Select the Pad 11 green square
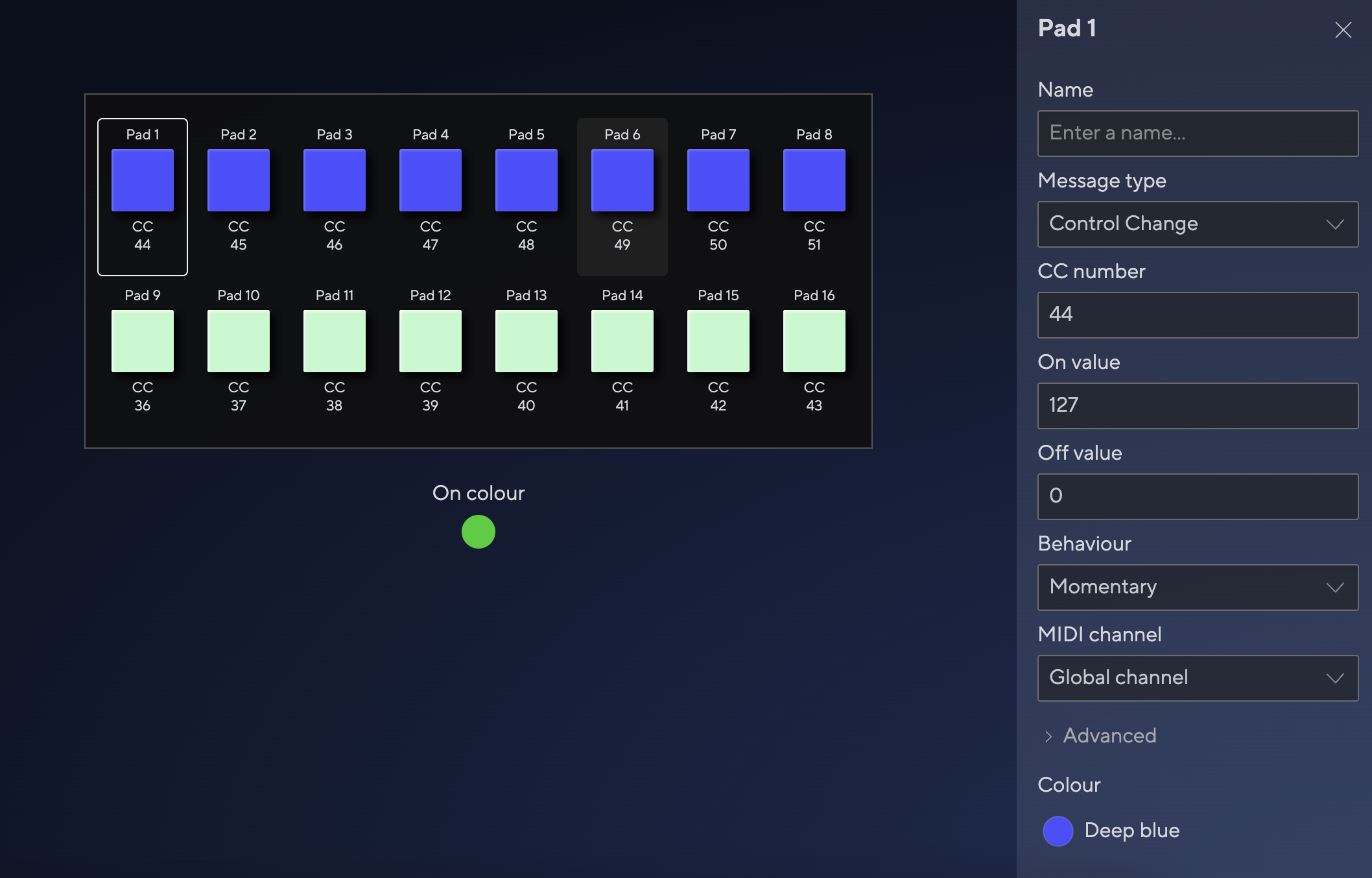This screenshot has height=878, width=1372. pos(335,341)
